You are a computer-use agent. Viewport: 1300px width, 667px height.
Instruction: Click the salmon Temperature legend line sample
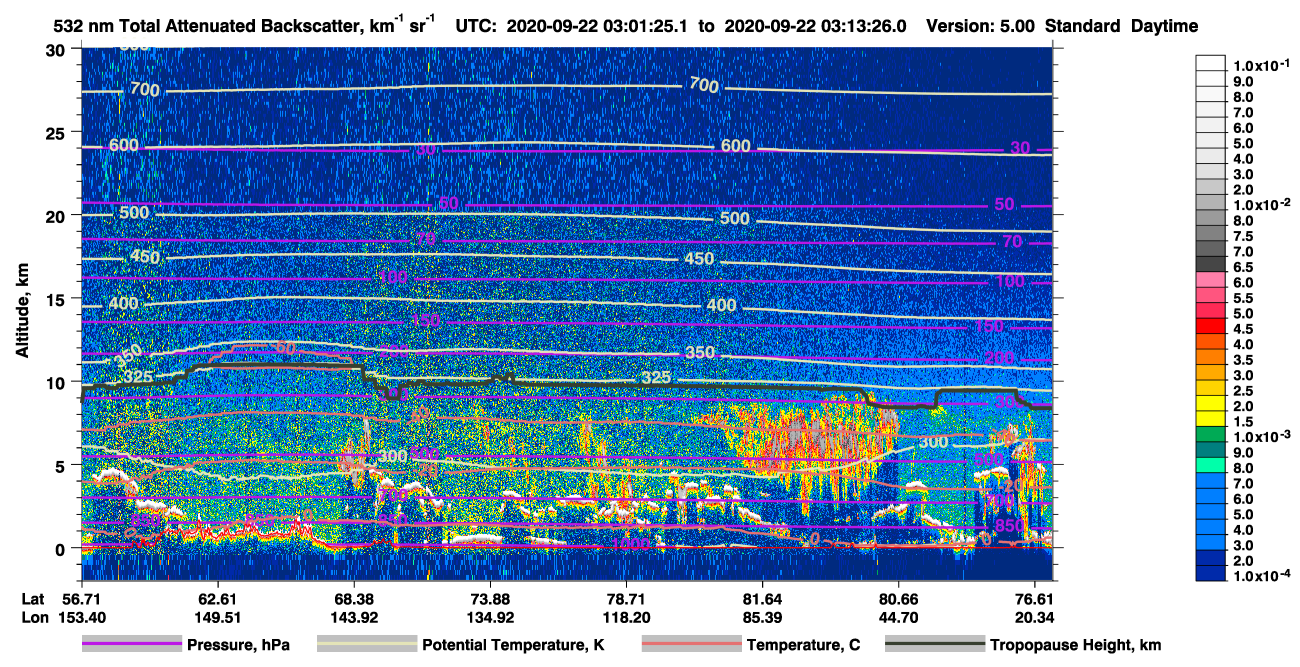coord(692,645)
